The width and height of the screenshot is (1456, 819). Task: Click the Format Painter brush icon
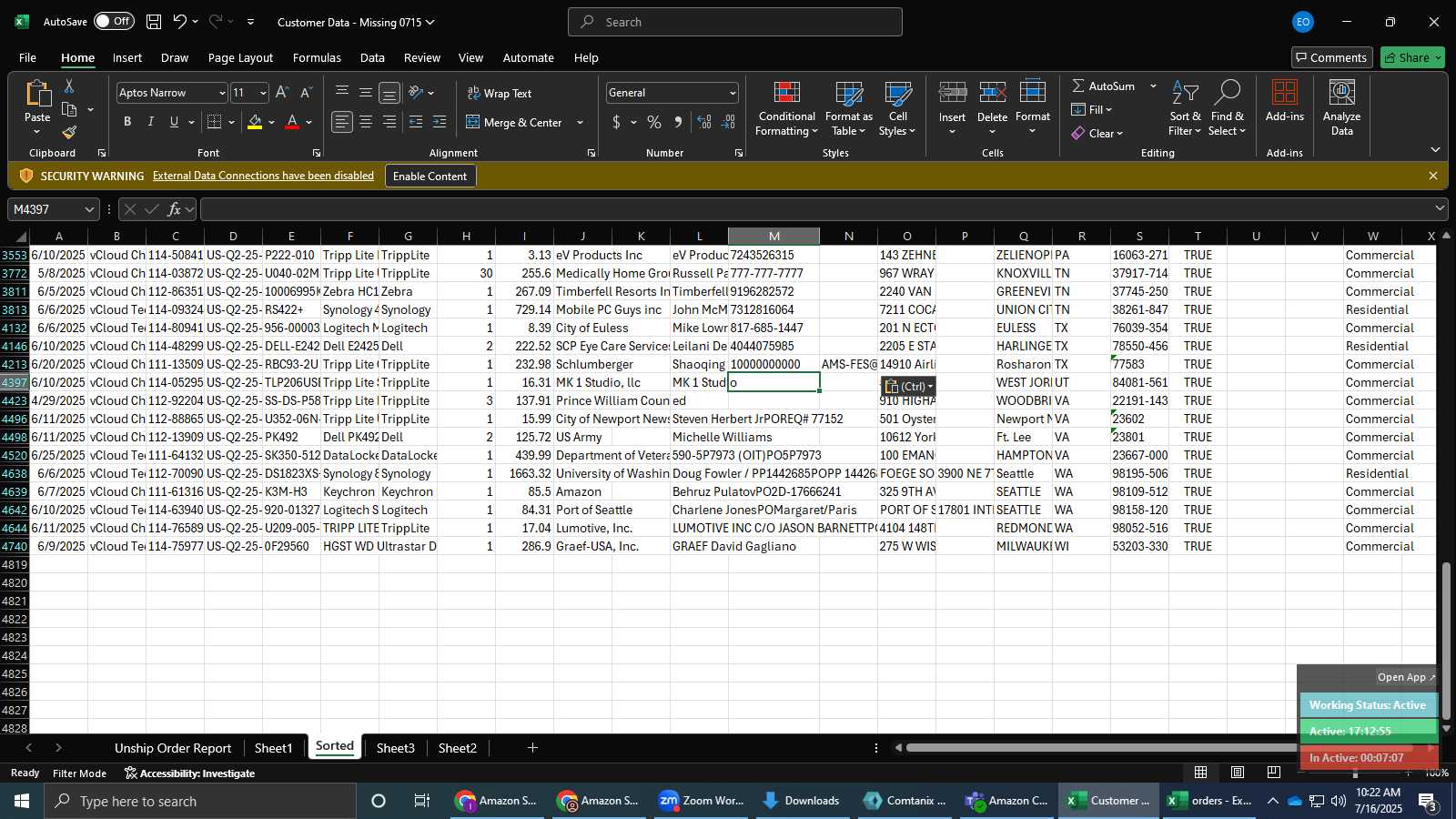[69, 133]
